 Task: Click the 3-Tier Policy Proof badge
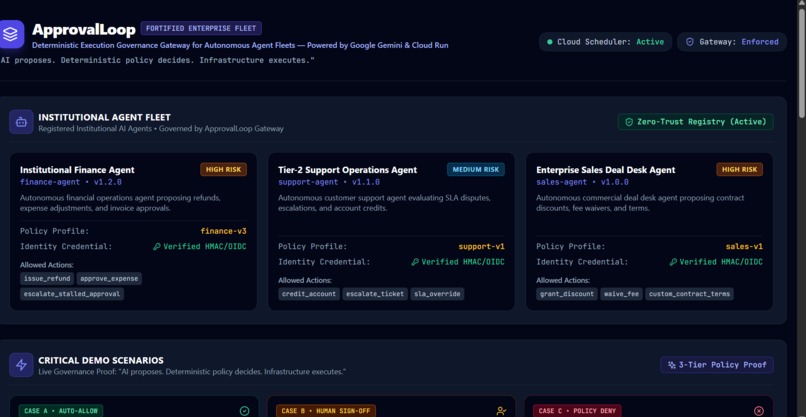click(717, 365)
